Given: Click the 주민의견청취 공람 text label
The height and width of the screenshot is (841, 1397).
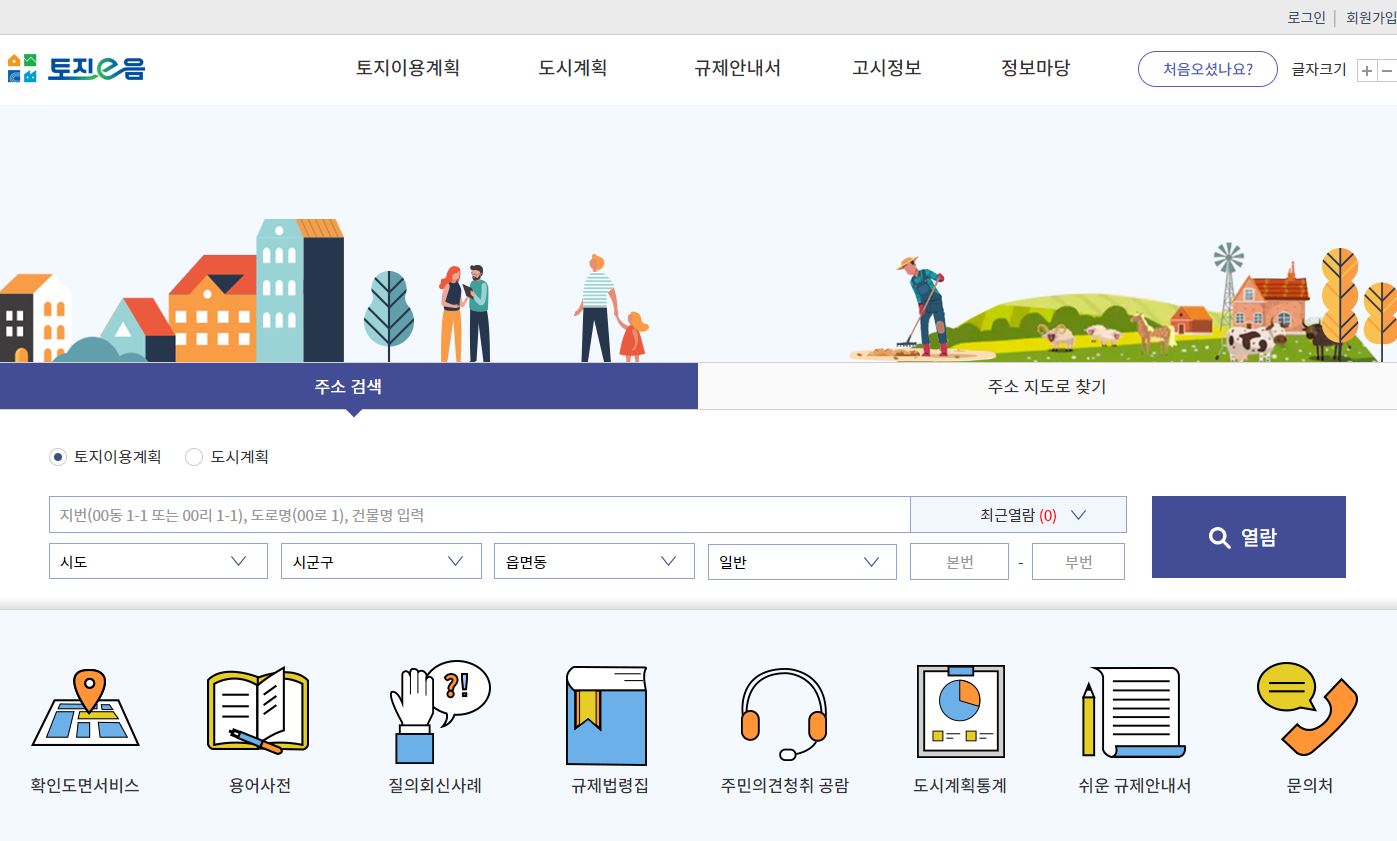Looking at the screenshot, I should (x=784, y=786).
